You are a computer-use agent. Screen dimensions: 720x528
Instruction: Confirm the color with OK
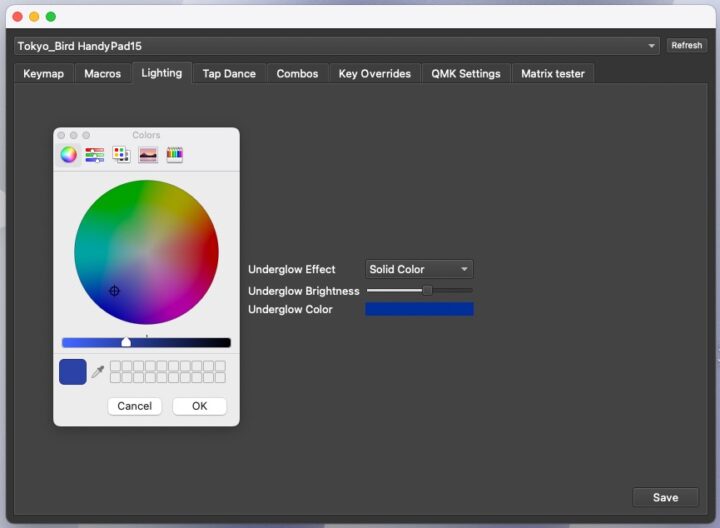click(199, 406)
